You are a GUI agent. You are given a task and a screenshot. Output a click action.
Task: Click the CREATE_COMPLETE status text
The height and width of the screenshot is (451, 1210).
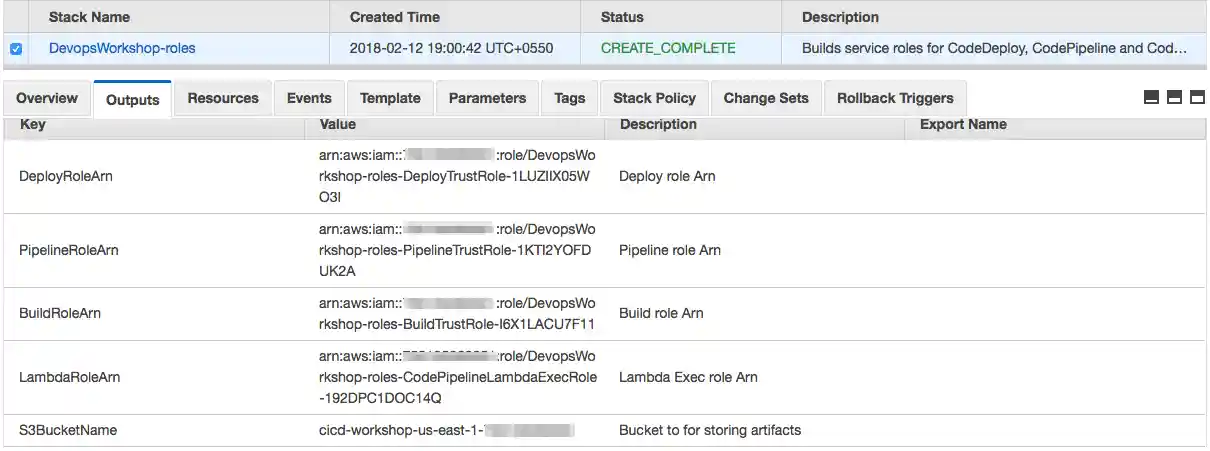pyautogui.click(x=668, y=48)
